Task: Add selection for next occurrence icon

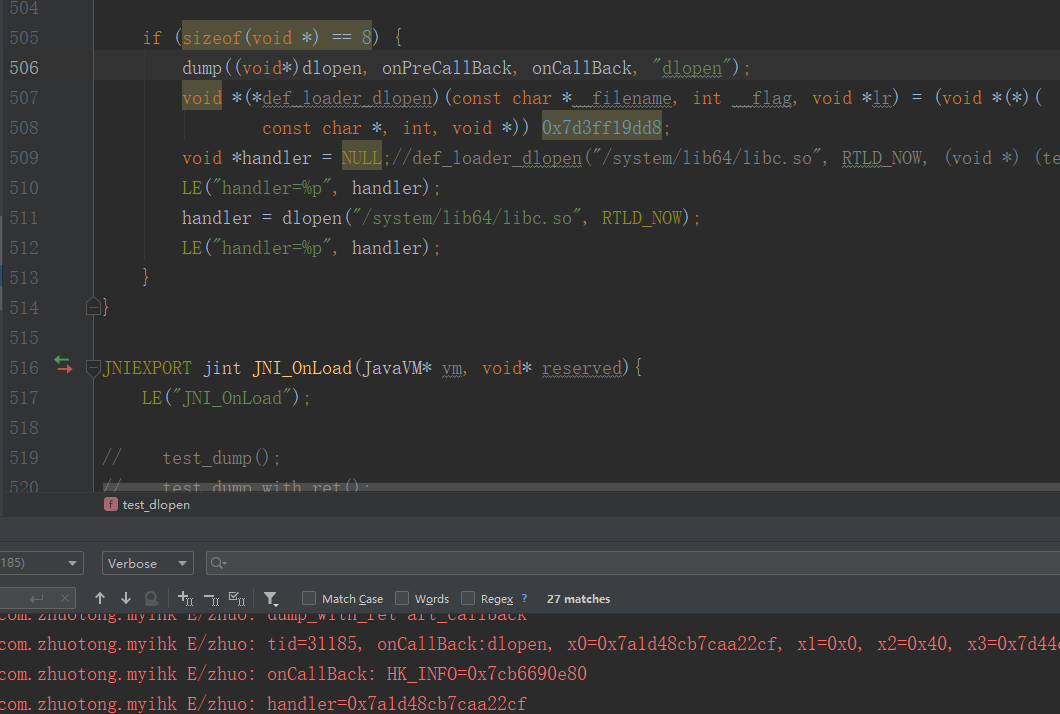Action: [x=185, y=598]
